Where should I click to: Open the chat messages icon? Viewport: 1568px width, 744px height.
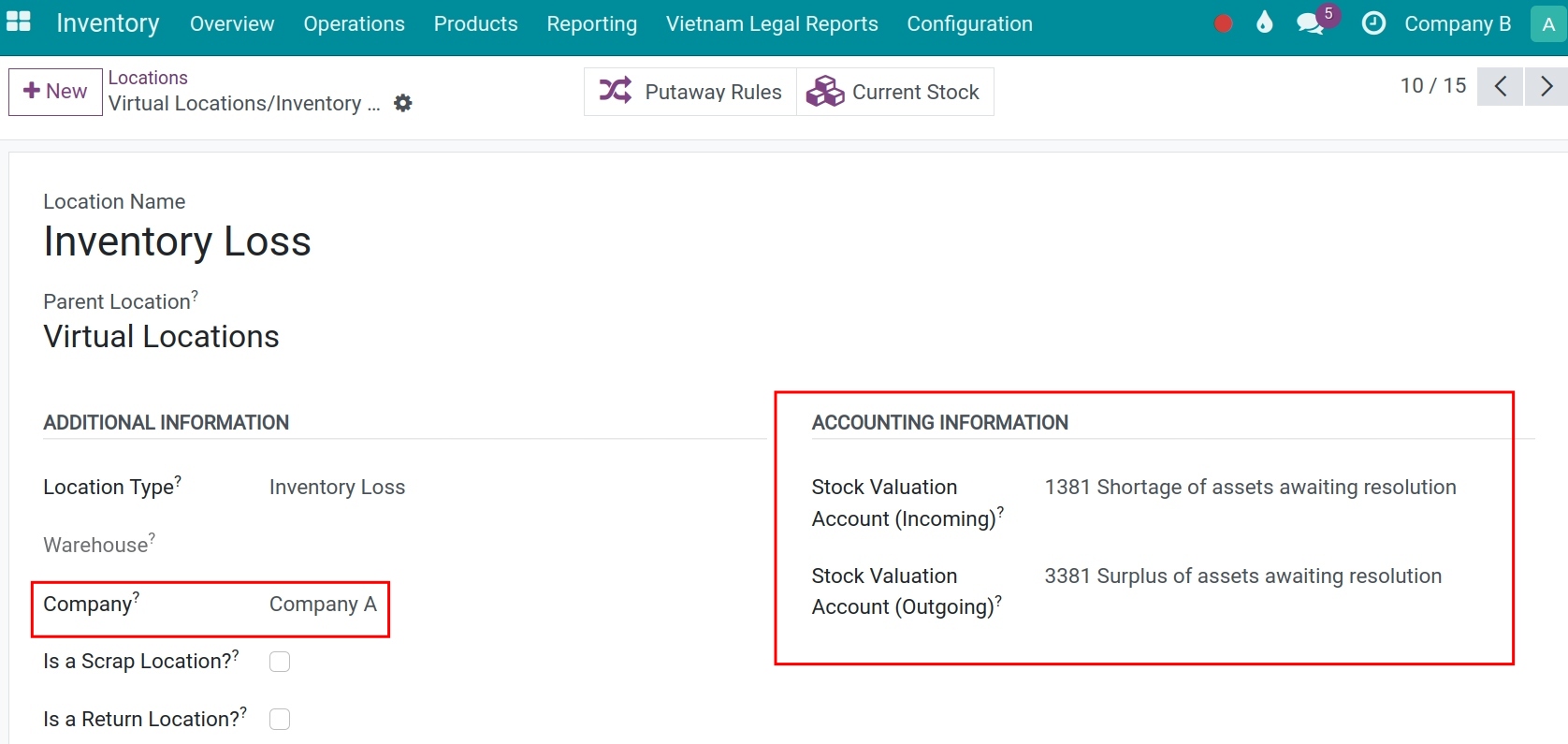[x=1311, y=23]
